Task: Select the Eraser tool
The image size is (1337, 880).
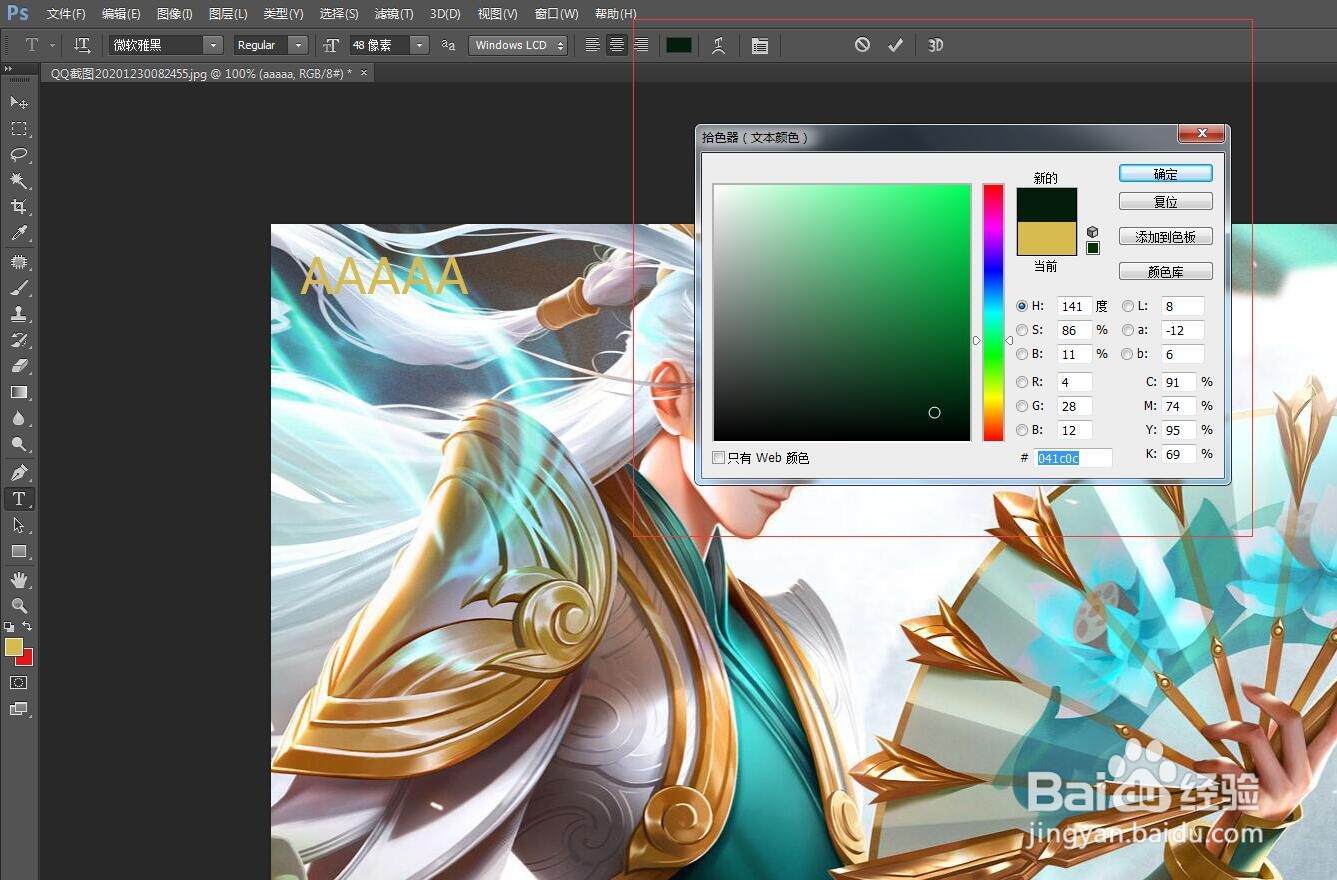Action: click(x=19, y=365)
